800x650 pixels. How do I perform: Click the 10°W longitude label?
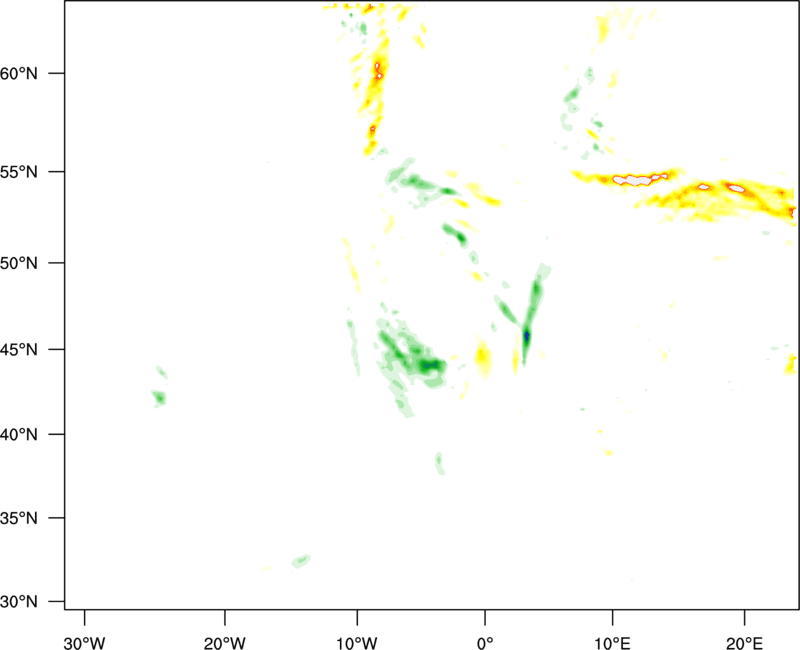coord(357,643)
